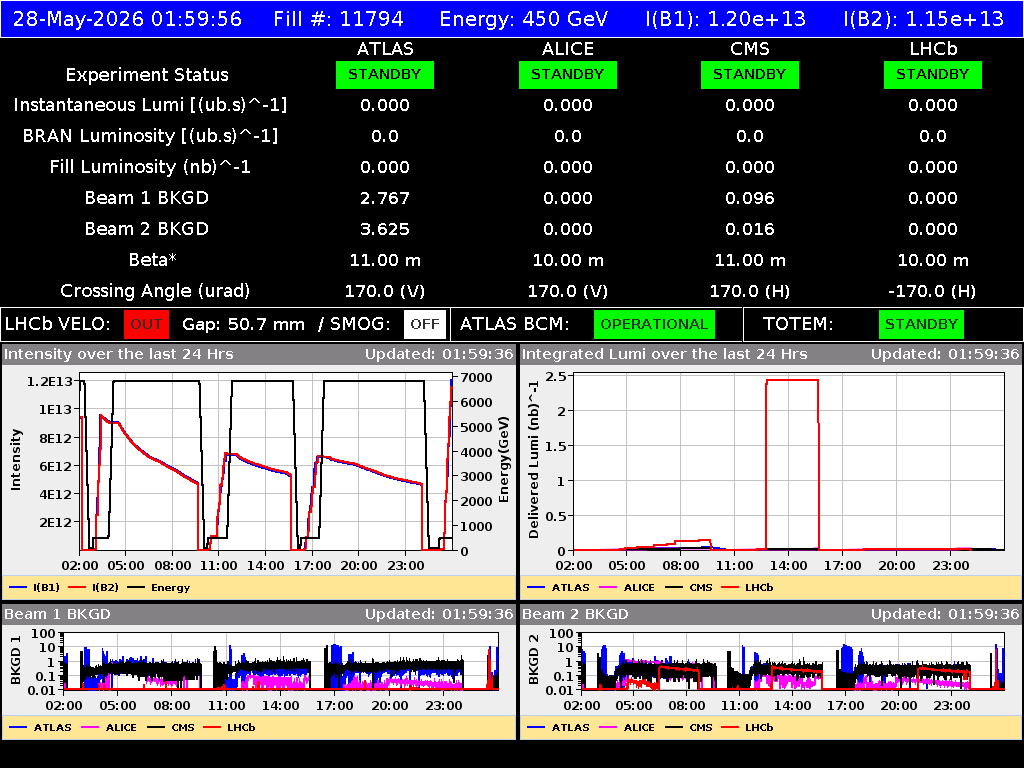Viewport: 1024px width, 768px height.
Task: Click the ATLAS BCM OPERATIONAL indicator
Action: tap(654, 325)
